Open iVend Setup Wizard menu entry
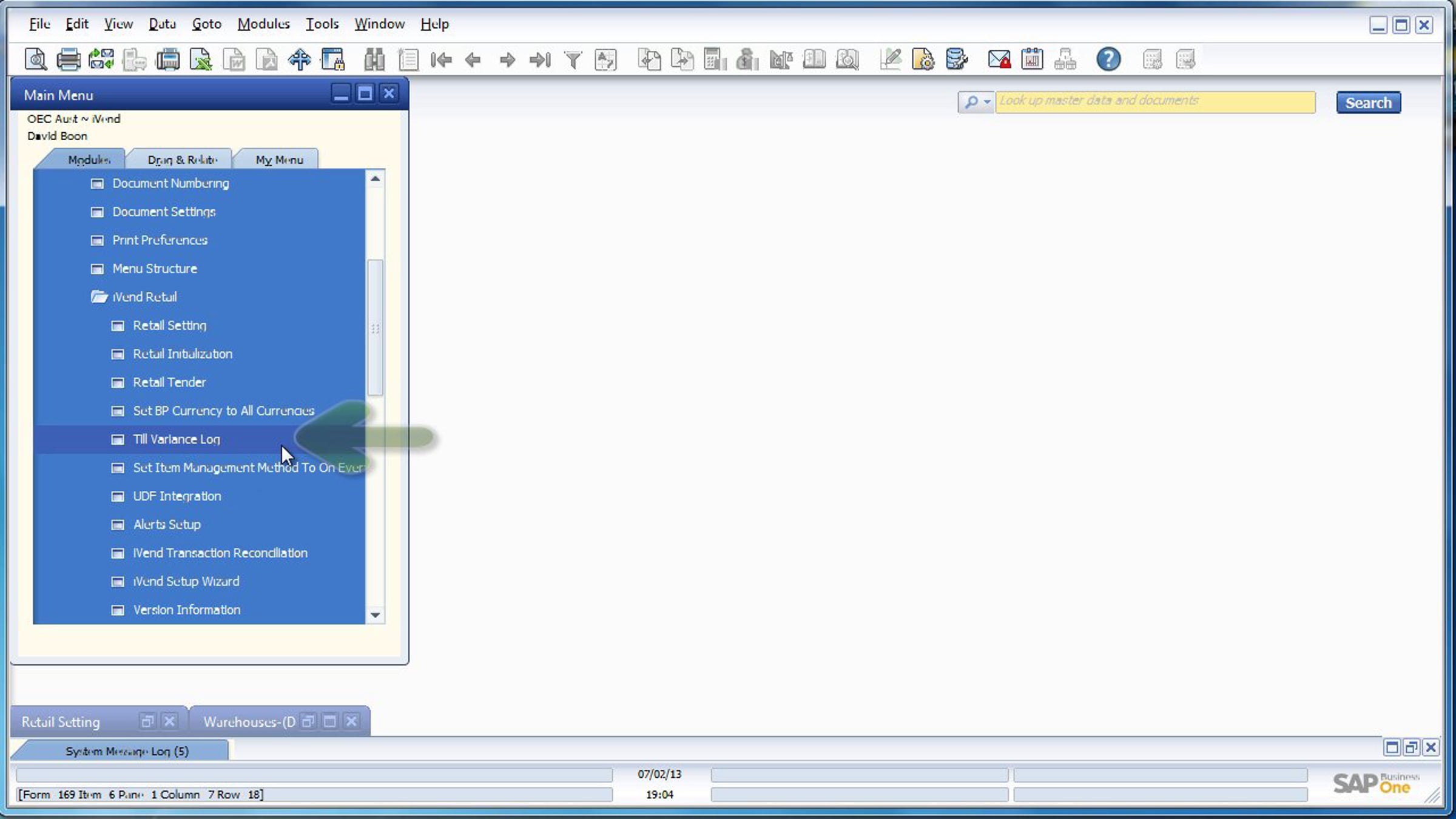 tap(186, 581)
